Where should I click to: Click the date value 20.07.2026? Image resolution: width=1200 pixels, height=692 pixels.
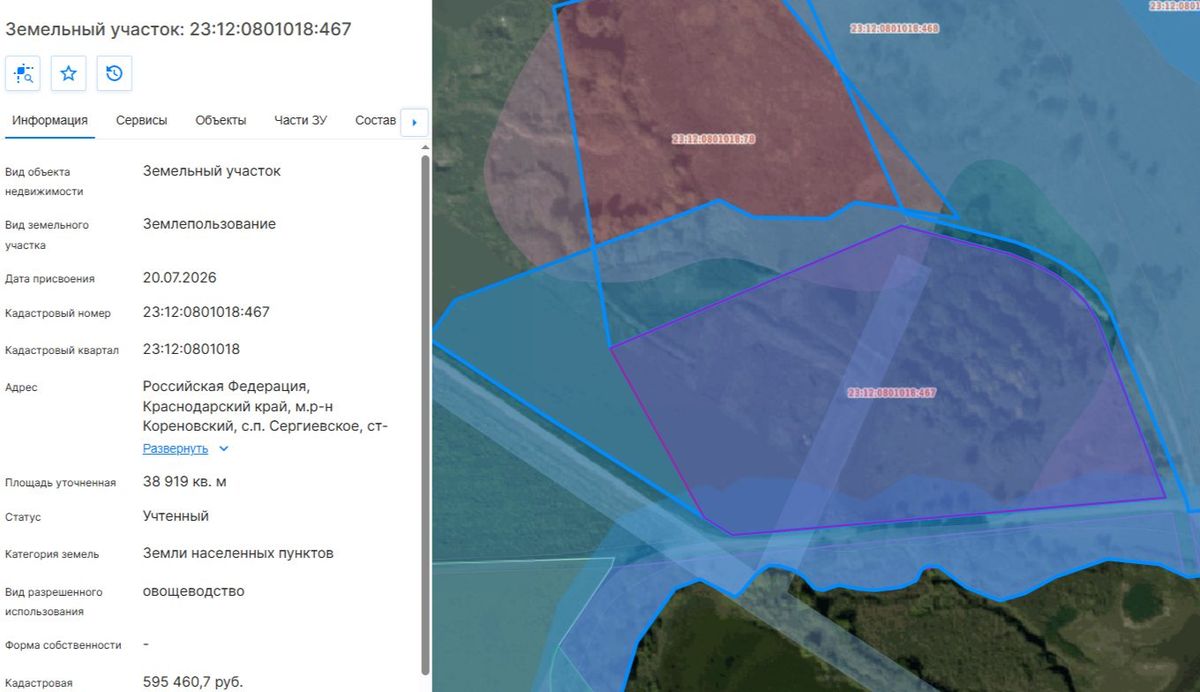pyautogui.click(x=180, y=277)
